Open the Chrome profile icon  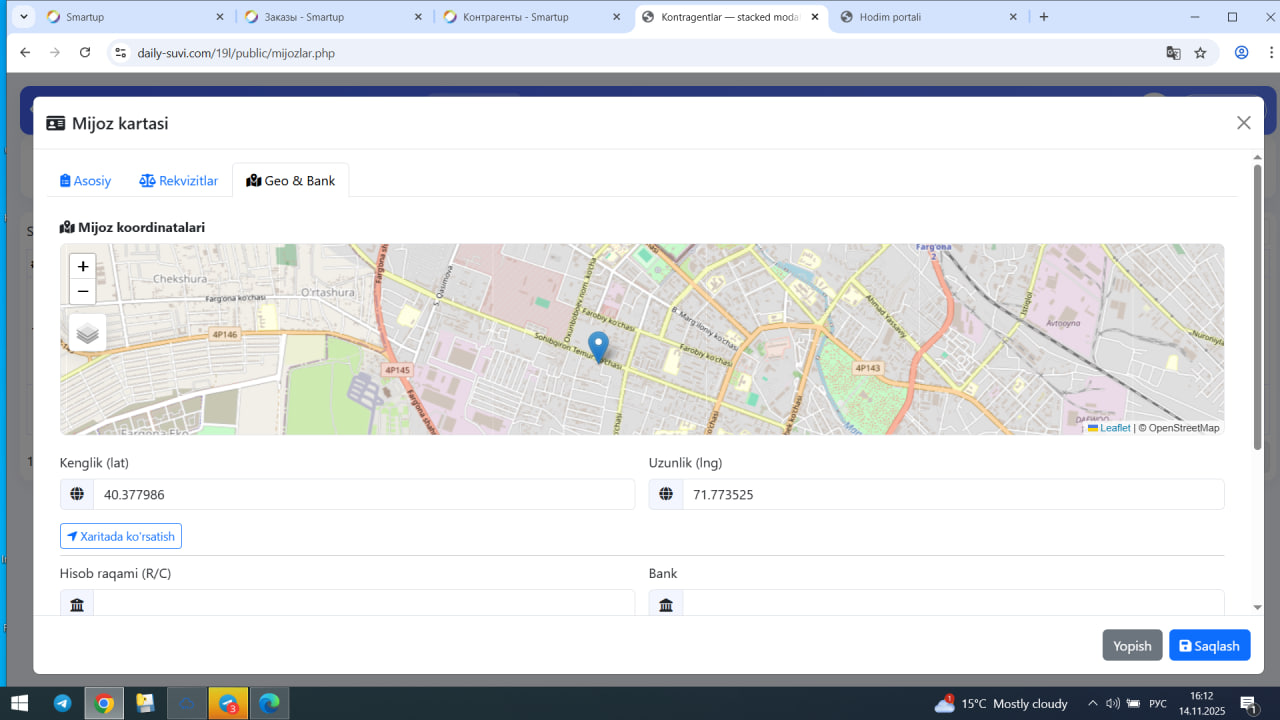point(1241,53)
